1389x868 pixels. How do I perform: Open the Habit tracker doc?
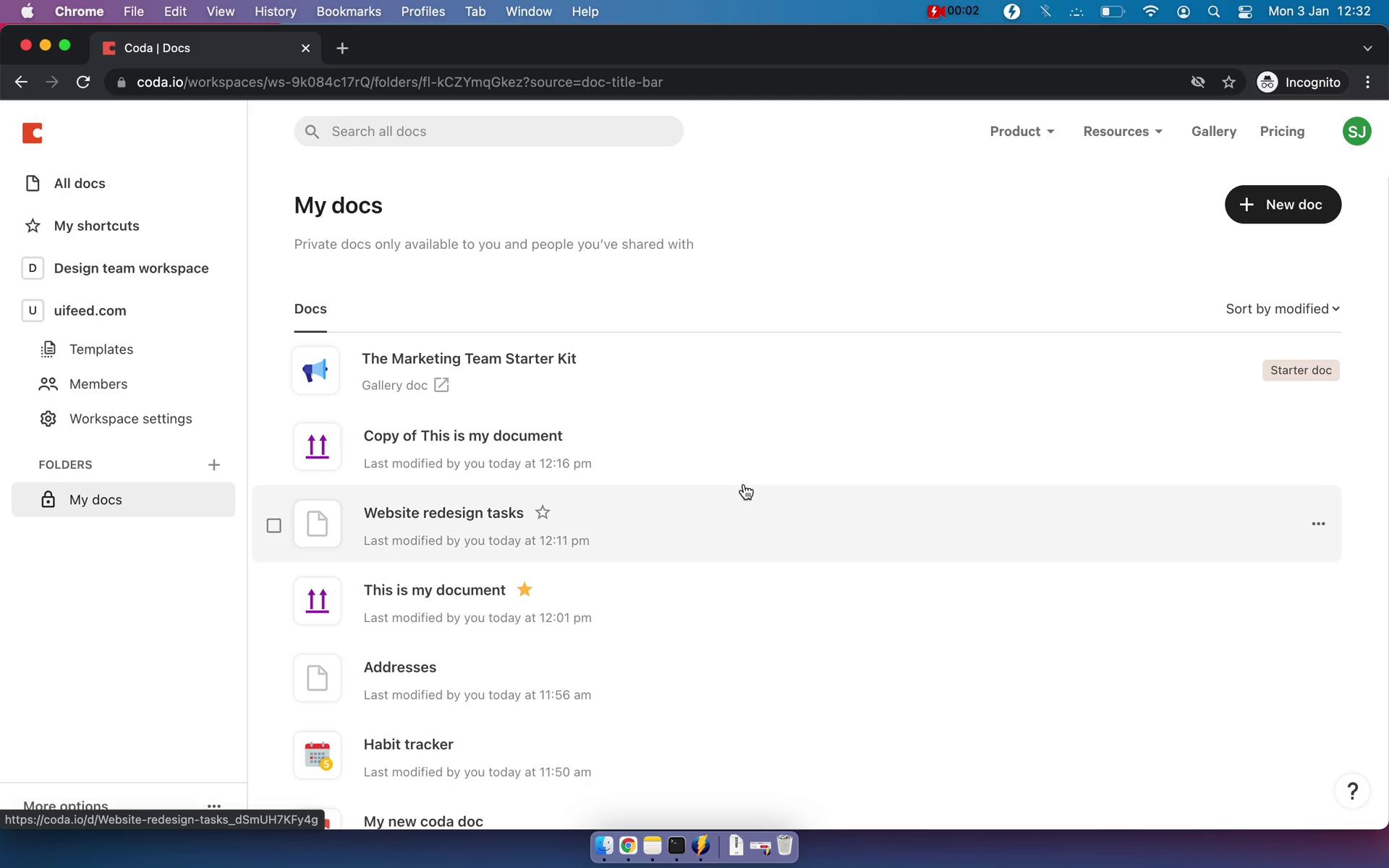coord(408,745)
